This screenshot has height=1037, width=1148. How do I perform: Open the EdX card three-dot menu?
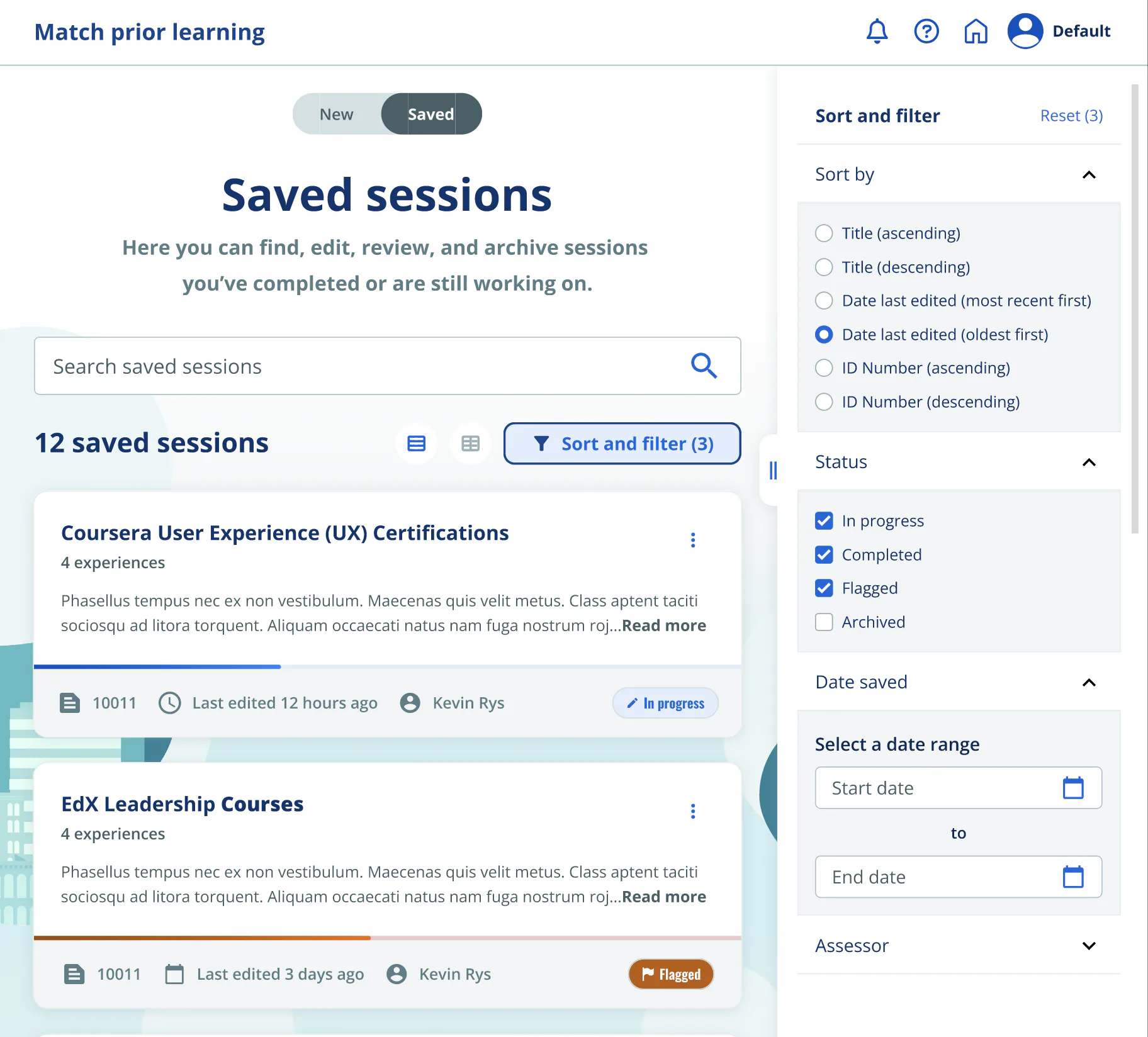click(693, 811)
